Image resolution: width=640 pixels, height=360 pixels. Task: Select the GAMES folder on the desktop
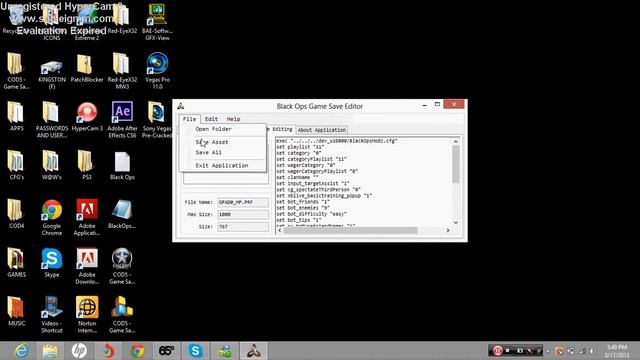[16, 263]
